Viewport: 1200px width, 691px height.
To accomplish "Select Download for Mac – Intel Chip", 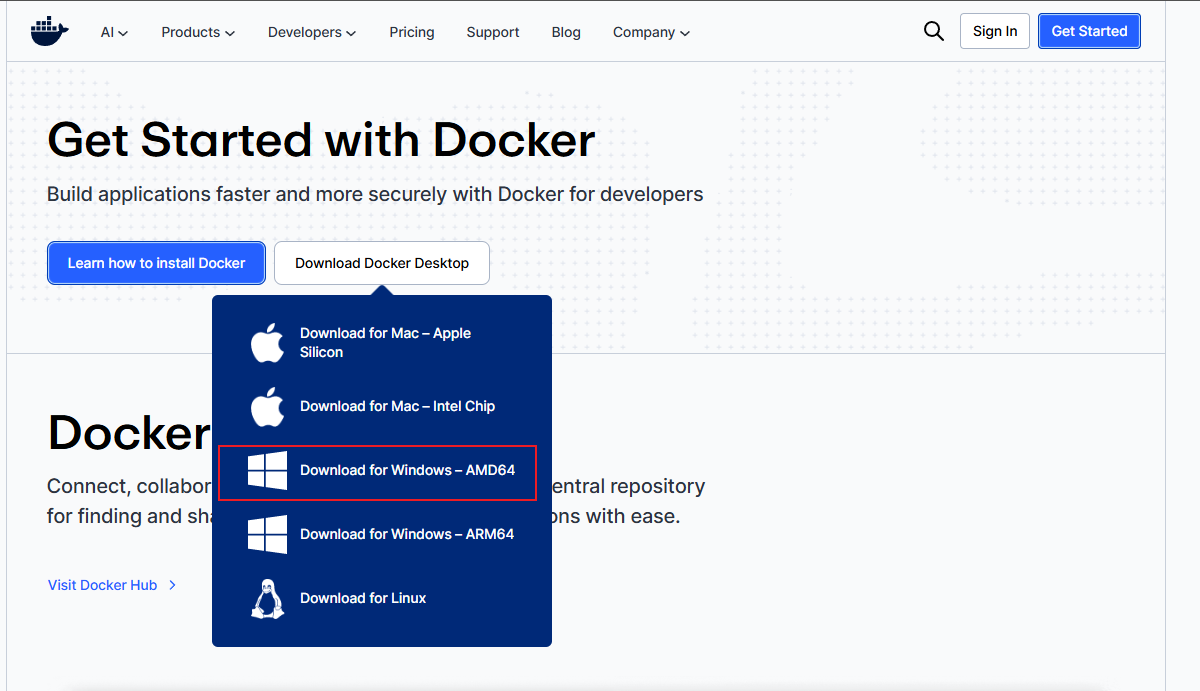I will coord(382,407).
